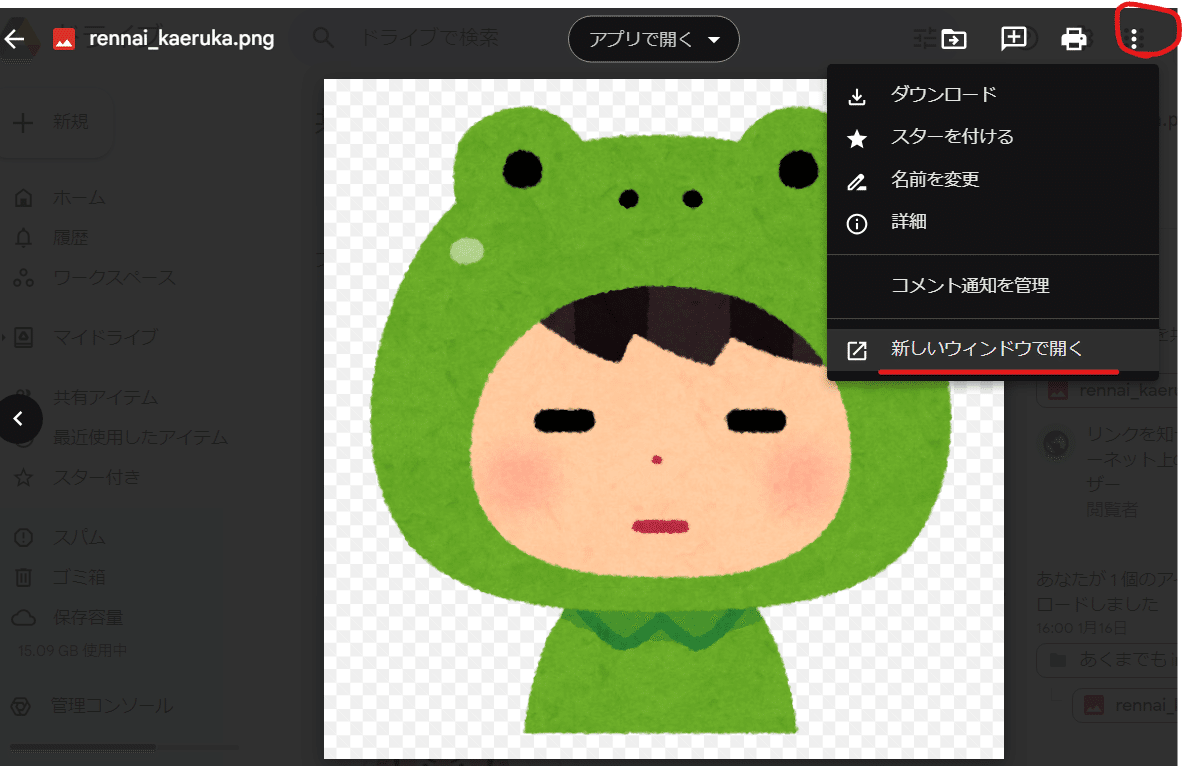Choose 名前を変更 from the menu
This screenshot has height=766, width=1182.
(x=993, y=179)
